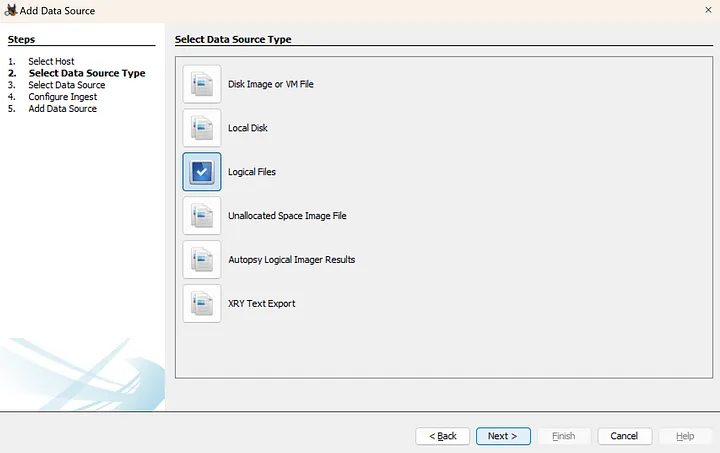Pick the Unallocated Space Image File icon

(x=202, y=216)
